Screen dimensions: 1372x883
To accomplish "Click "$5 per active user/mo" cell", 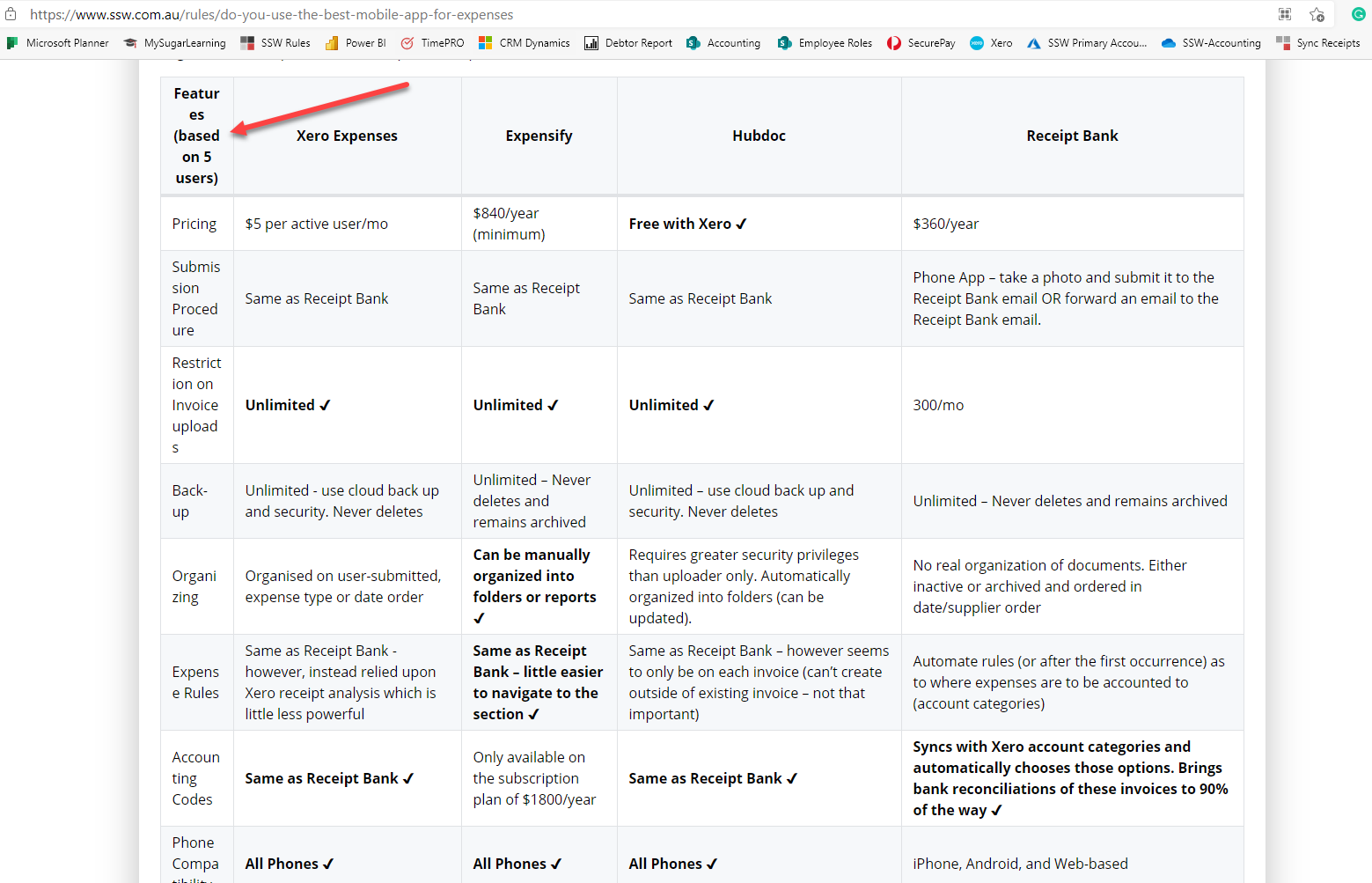I will [348, 224].
